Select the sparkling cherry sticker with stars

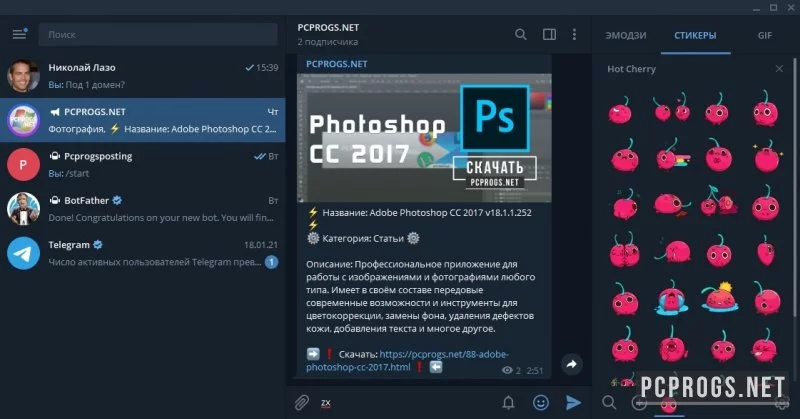765,158
